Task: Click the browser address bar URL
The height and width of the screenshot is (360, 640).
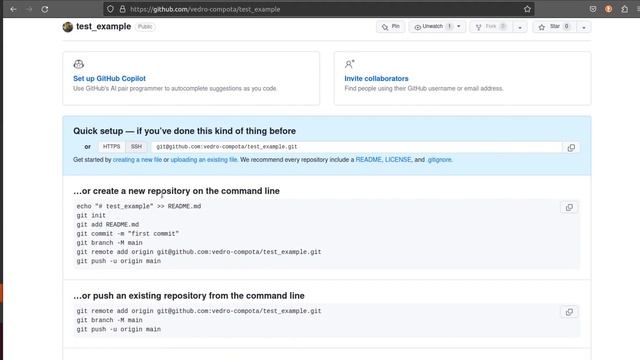Action: tap(205, 9)
